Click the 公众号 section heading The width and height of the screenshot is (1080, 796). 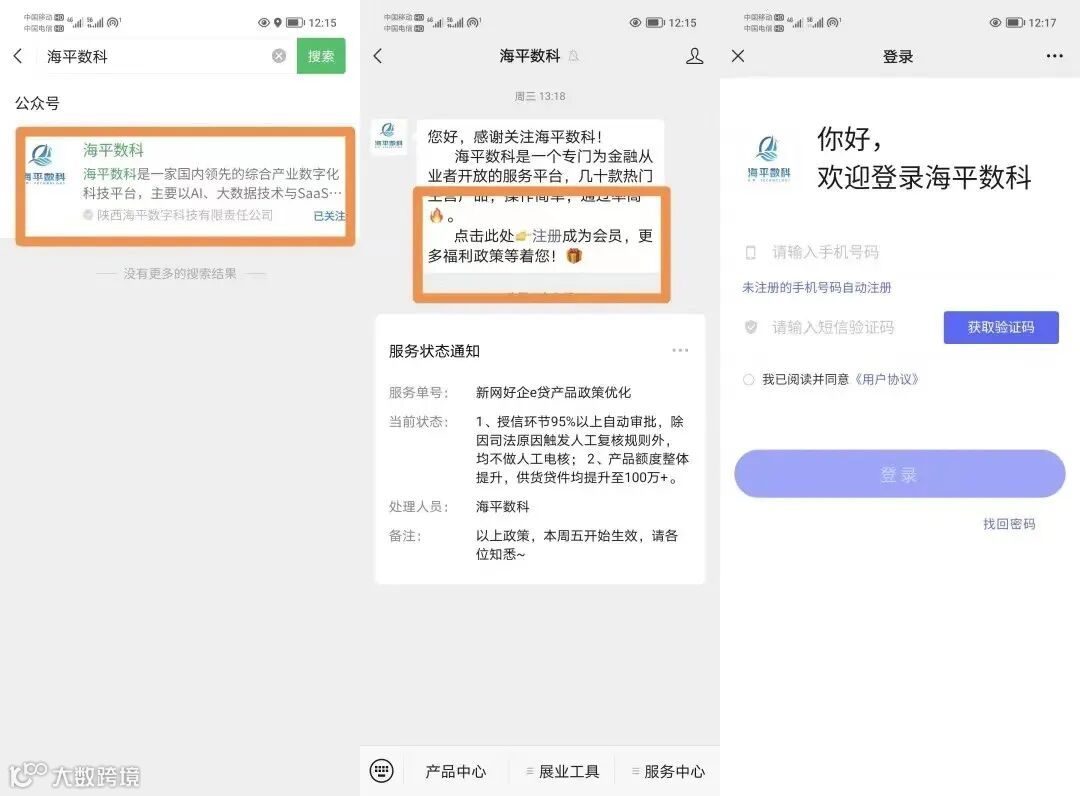point(37,103)
